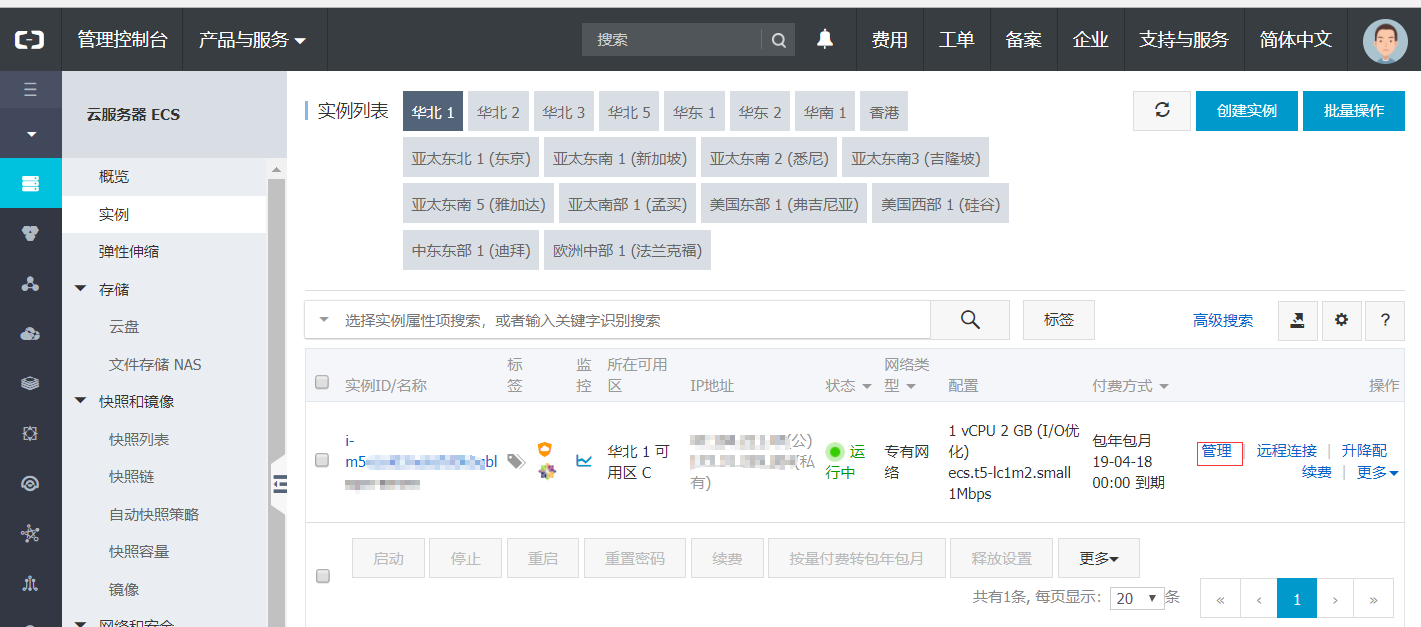Click the 批量操作 button
The width and height of the screenshot is (1421, 627).
tap(1354, 111)
